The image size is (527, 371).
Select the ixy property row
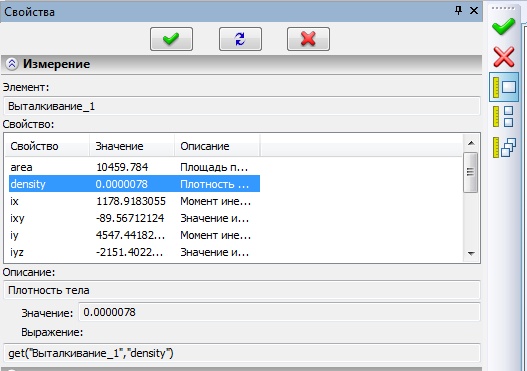click(x=134, y=218)
